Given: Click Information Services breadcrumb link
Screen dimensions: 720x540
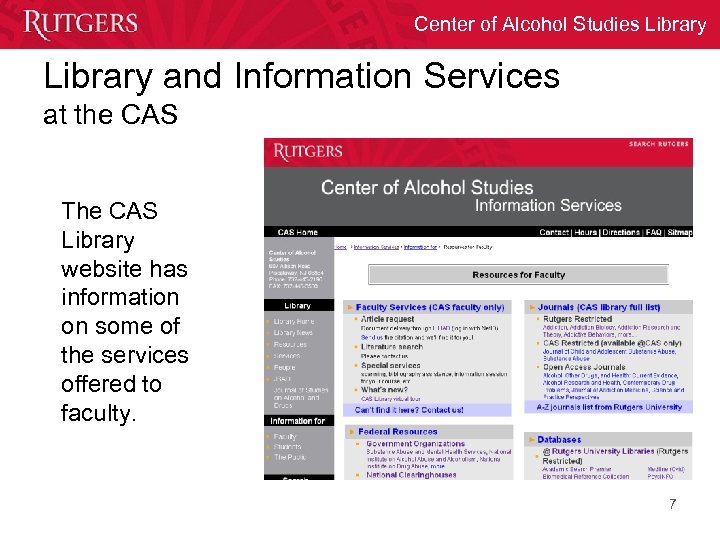Looking at the screenshot, I should pos(376,247).
